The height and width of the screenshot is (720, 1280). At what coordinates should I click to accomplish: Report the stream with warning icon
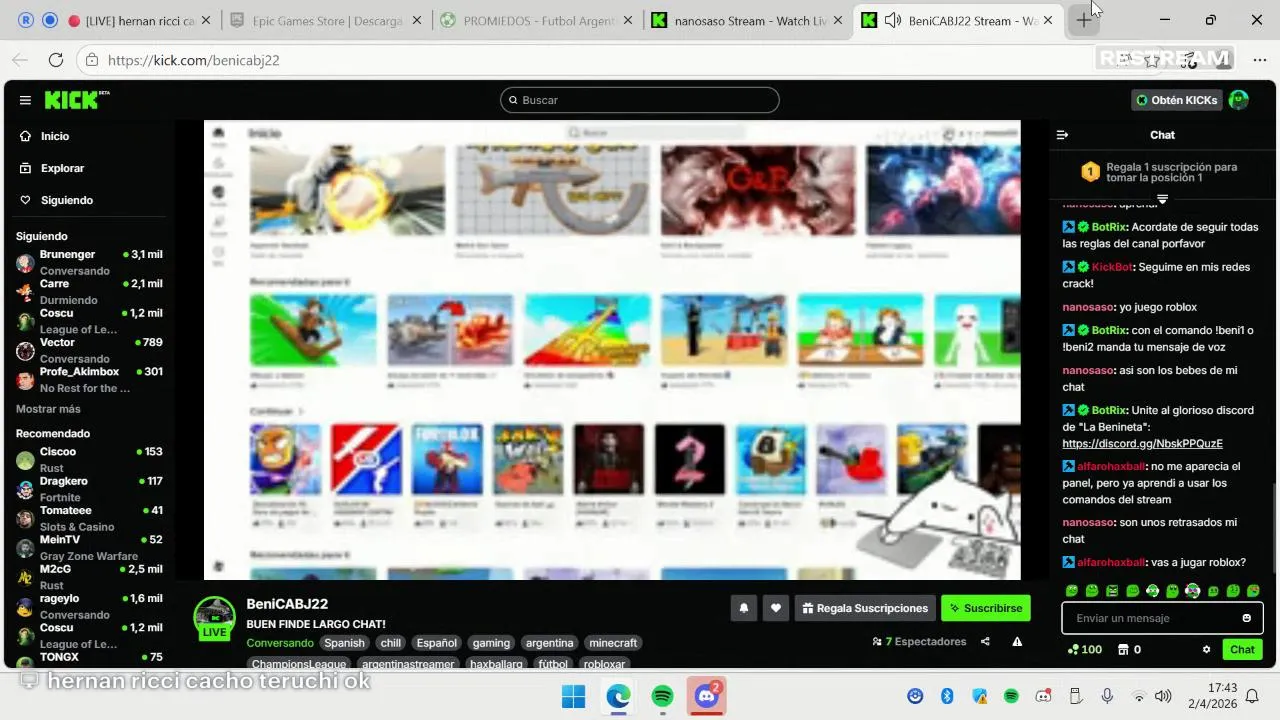click(1017, 642)
